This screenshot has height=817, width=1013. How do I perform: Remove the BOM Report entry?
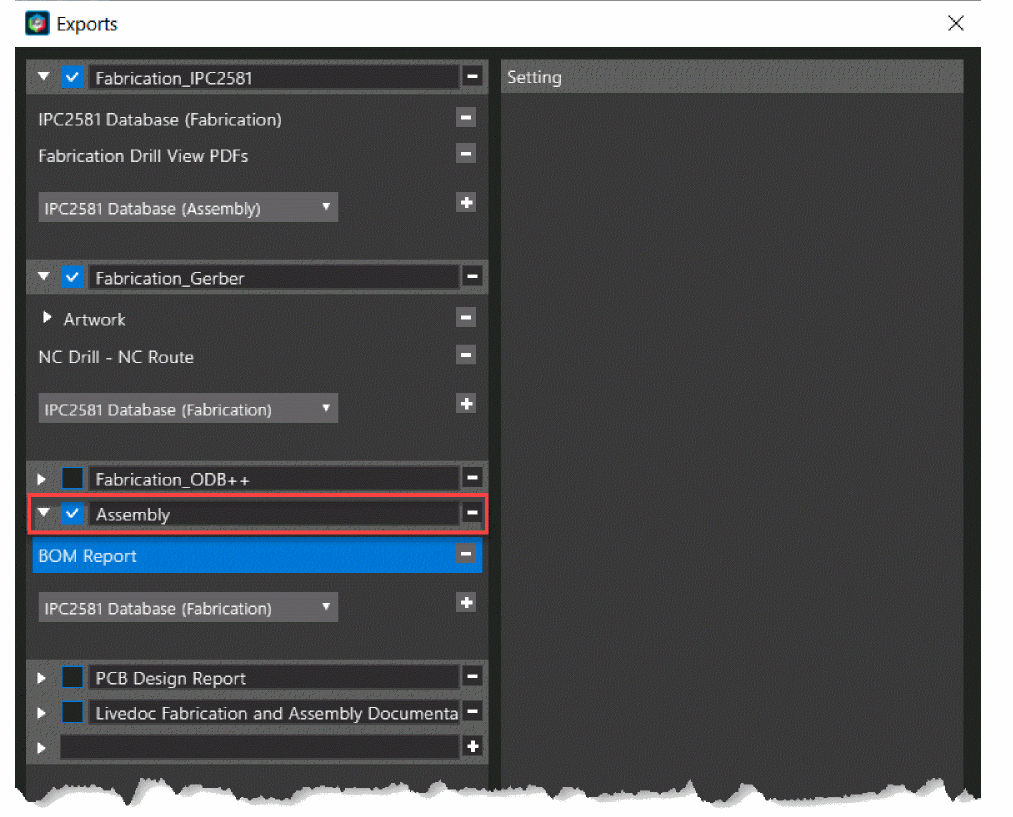click(466, 554)
